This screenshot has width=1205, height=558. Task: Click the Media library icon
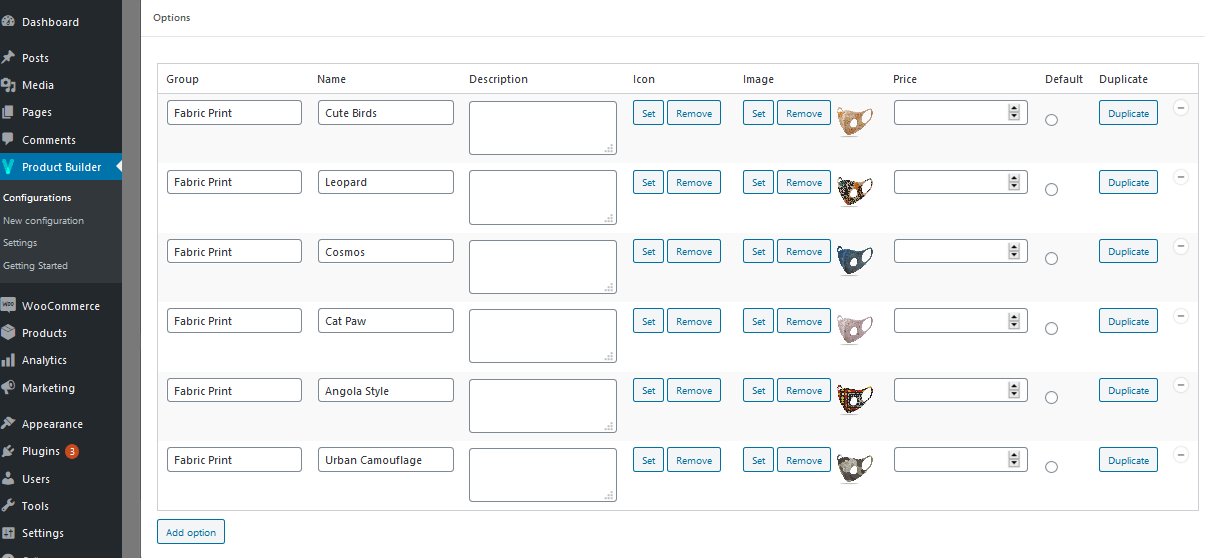(8, 85)
